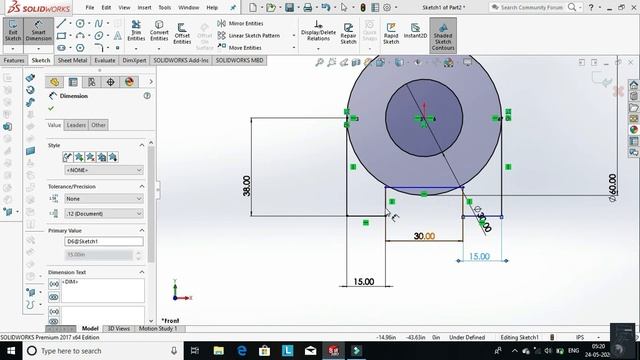Viewport: 640px width, 360px height.
Task: Switch to the 3D Views bottom tab
Action: 118,329
